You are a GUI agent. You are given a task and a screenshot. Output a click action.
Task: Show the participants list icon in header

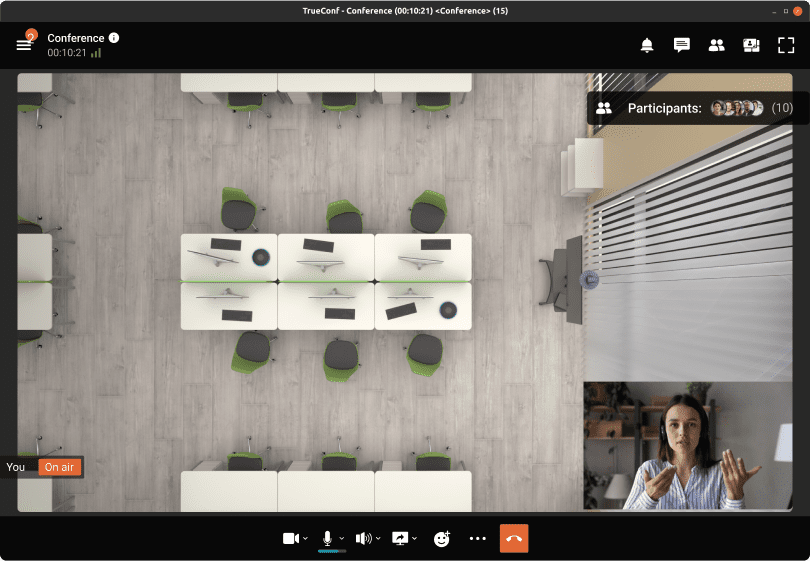point(716,45)
